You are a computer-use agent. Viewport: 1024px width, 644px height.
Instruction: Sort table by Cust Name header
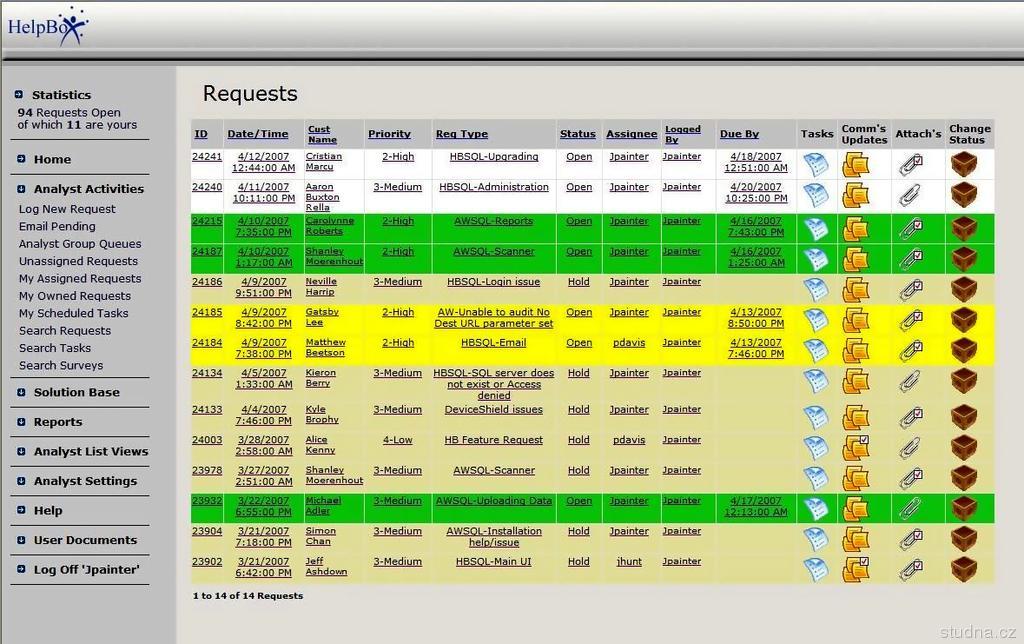(x=322, y=135)
